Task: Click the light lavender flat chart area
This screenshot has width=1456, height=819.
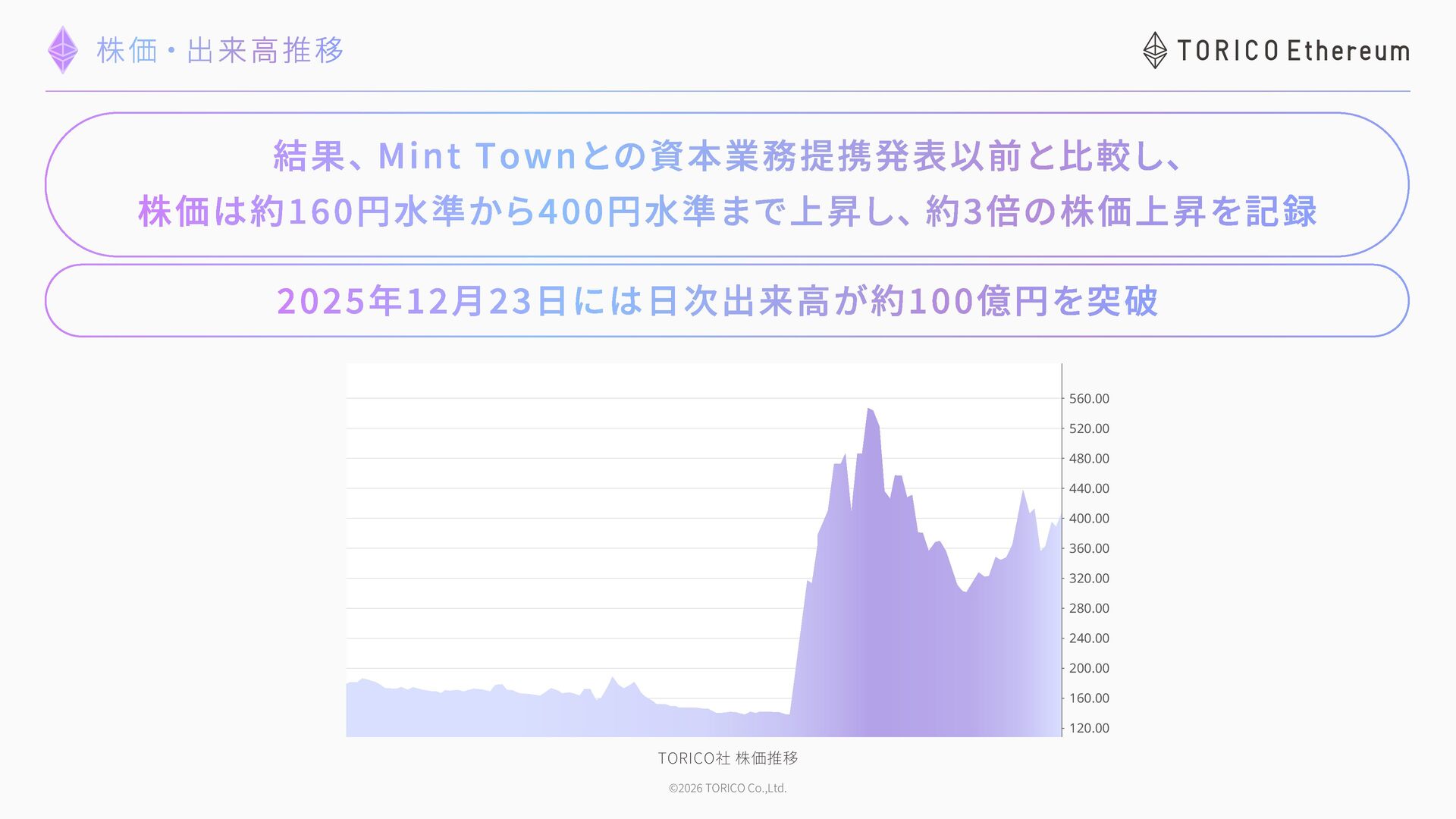Action: [493, 714]
